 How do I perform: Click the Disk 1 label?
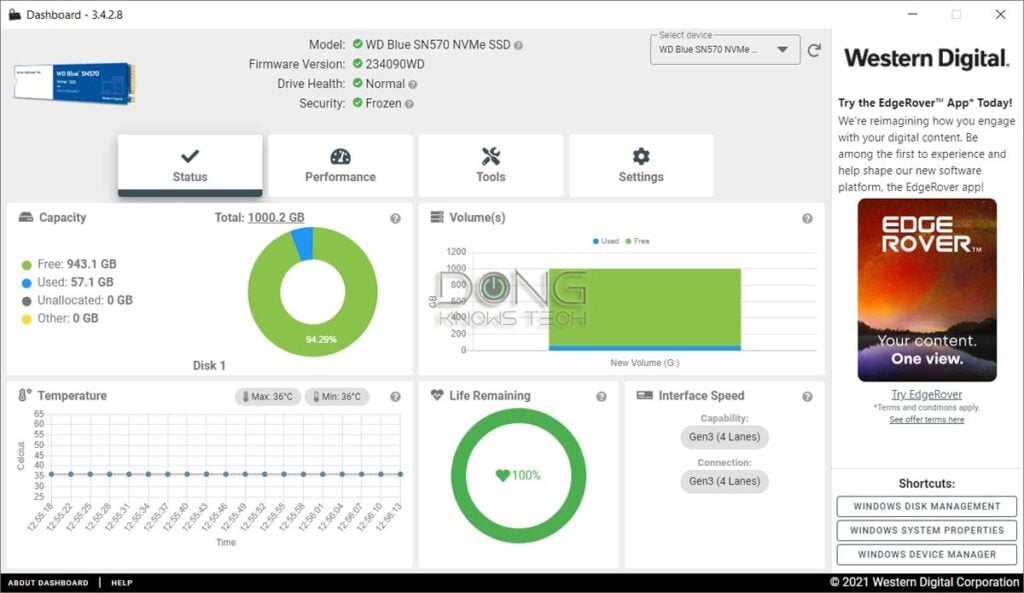[x=209, y=365]
